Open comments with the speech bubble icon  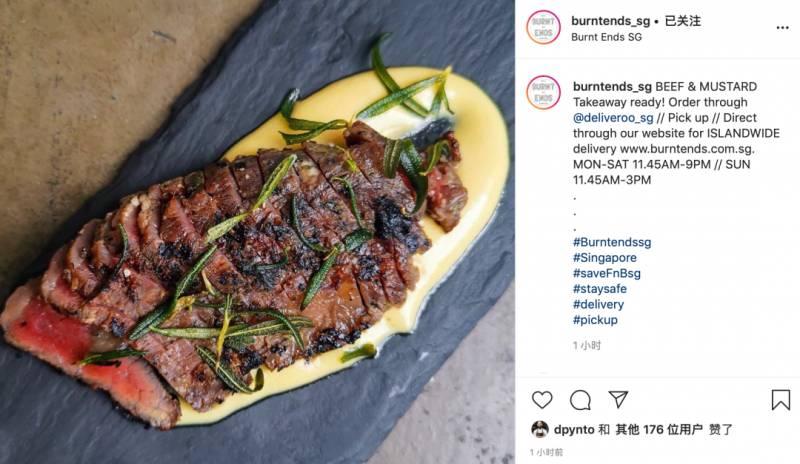pos(580,400)
